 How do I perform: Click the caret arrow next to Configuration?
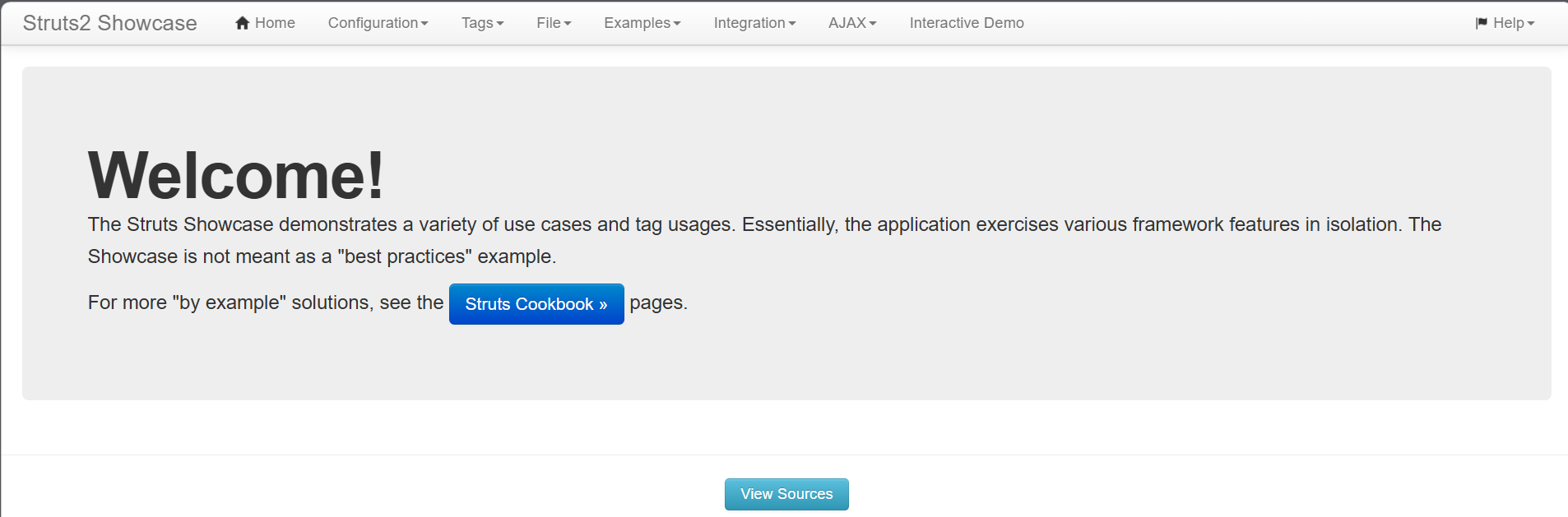[424, 24]
